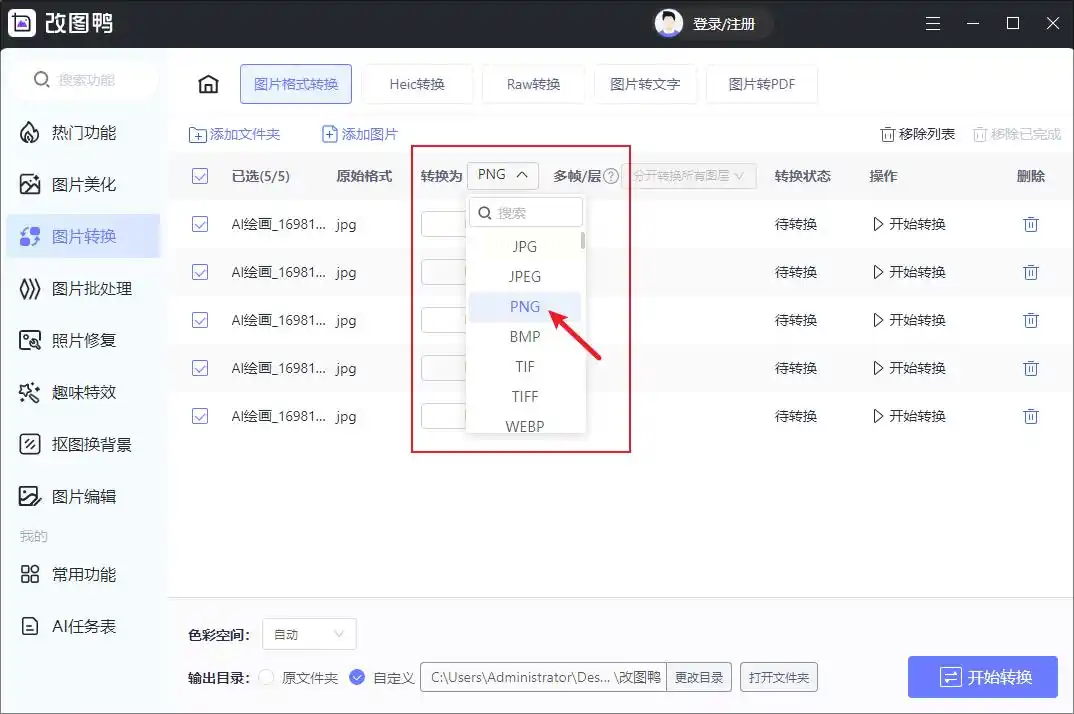Select 抠图换背景 in the sidebar
This screenshot has height=714, width=1074.
pos(91,445)
